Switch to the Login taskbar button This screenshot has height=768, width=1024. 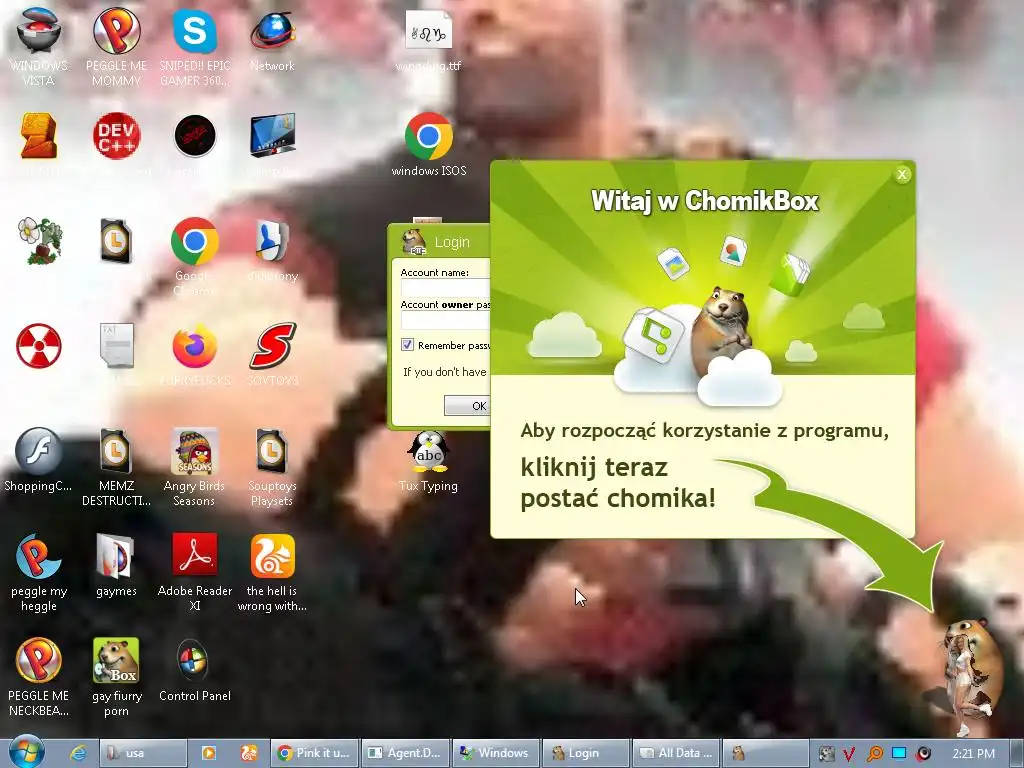coord(586,753)
